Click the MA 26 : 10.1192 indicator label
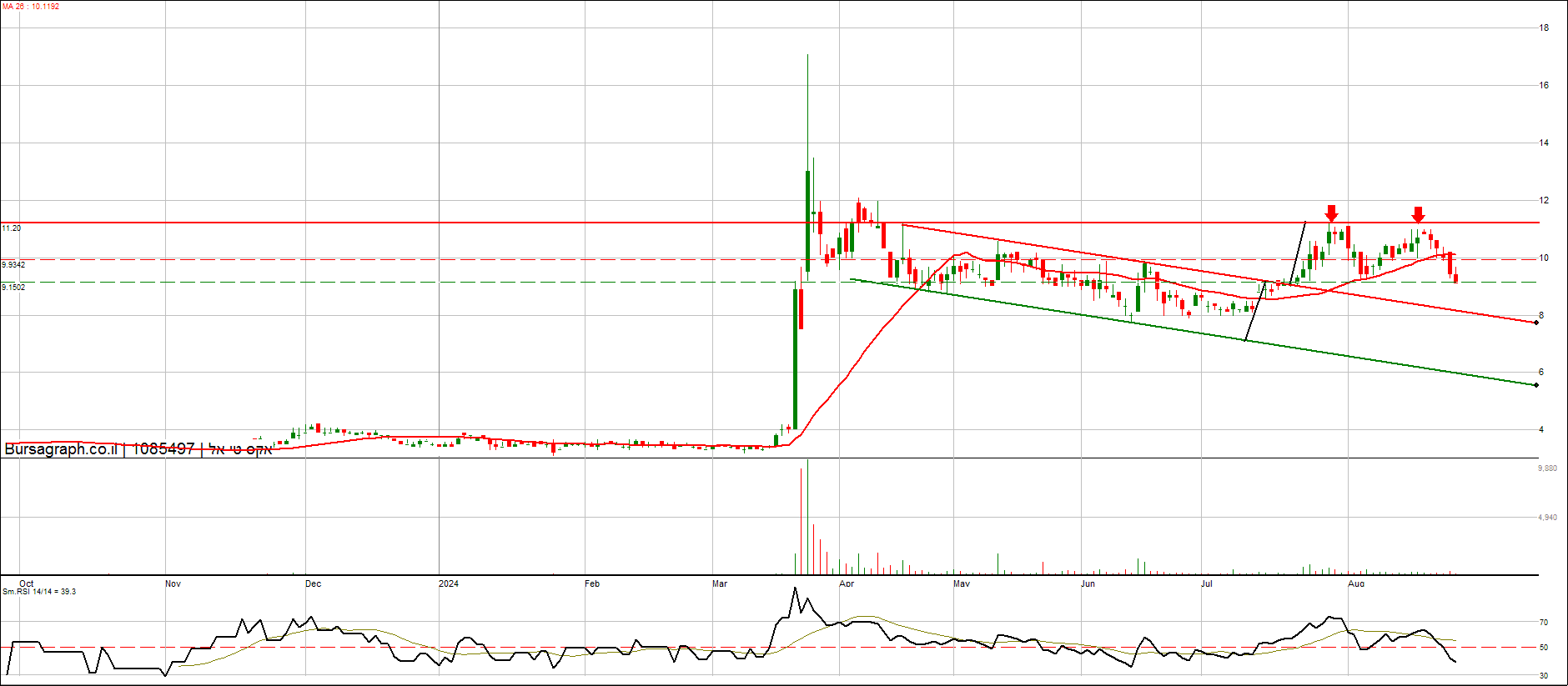 [x=31, y=7]
